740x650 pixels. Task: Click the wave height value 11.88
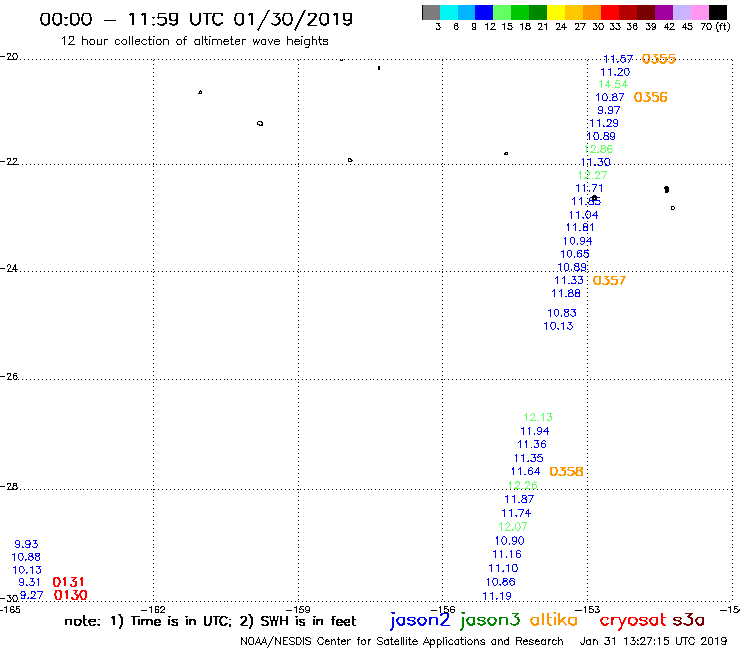click(566, 293)
